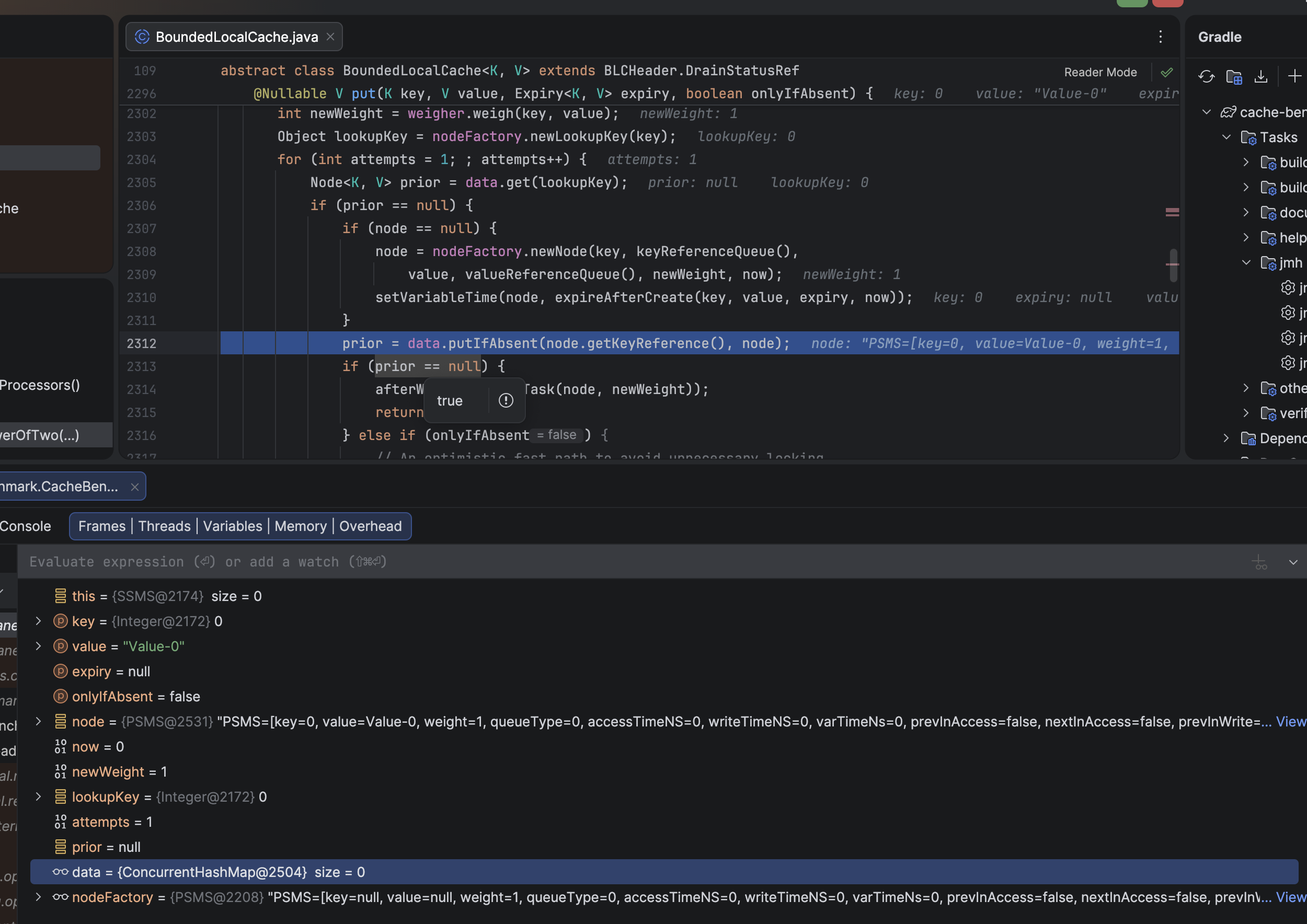Expand the node variable in debugger

tap(38, 721)
